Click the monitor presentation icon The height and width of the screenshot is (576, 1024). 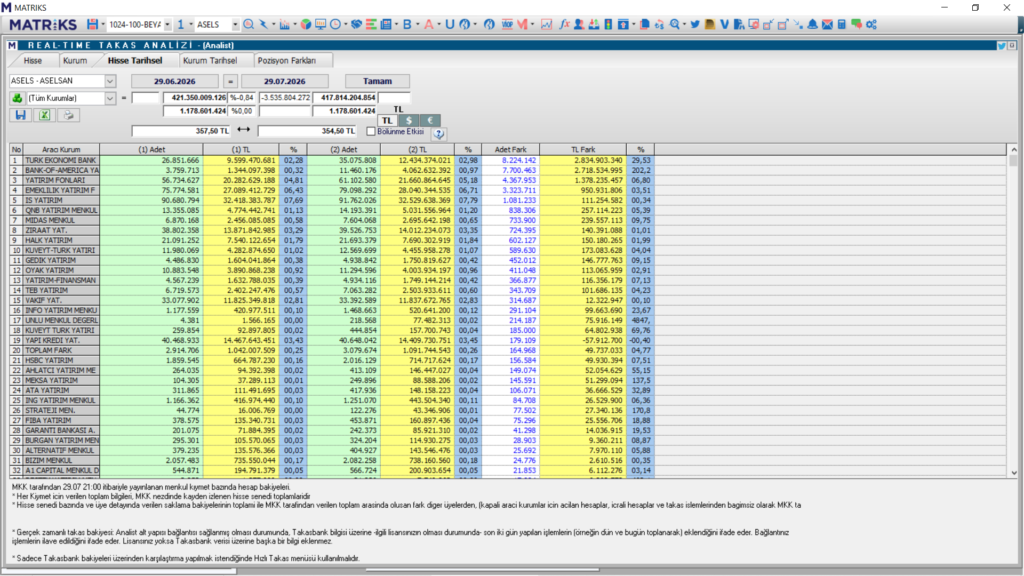[320, 24]
